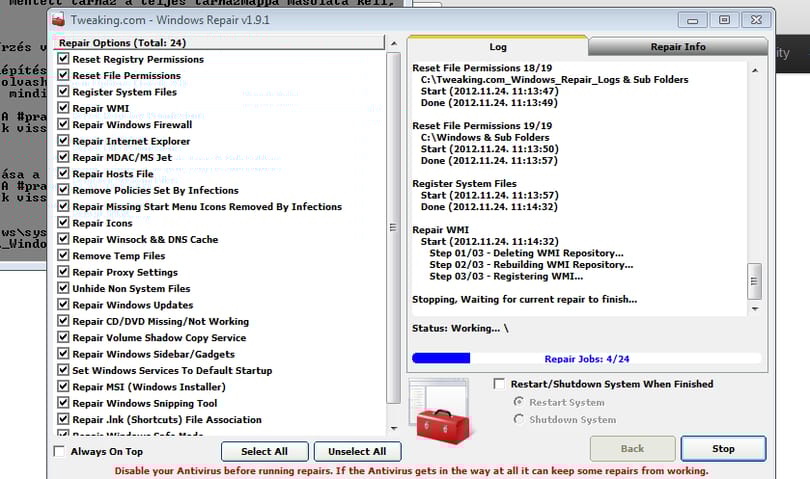Viewport: 810px width, 479px height.
Task: Close the Windows Repair window
Action: click(x=756, y=20)
